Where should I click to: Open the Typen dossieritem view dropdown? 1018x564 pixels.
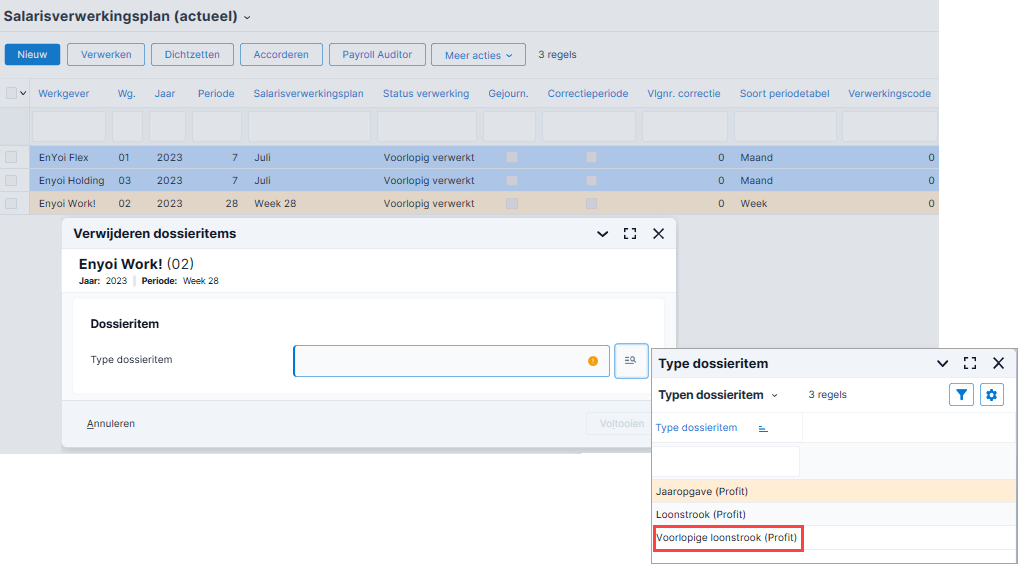(775, 395)
